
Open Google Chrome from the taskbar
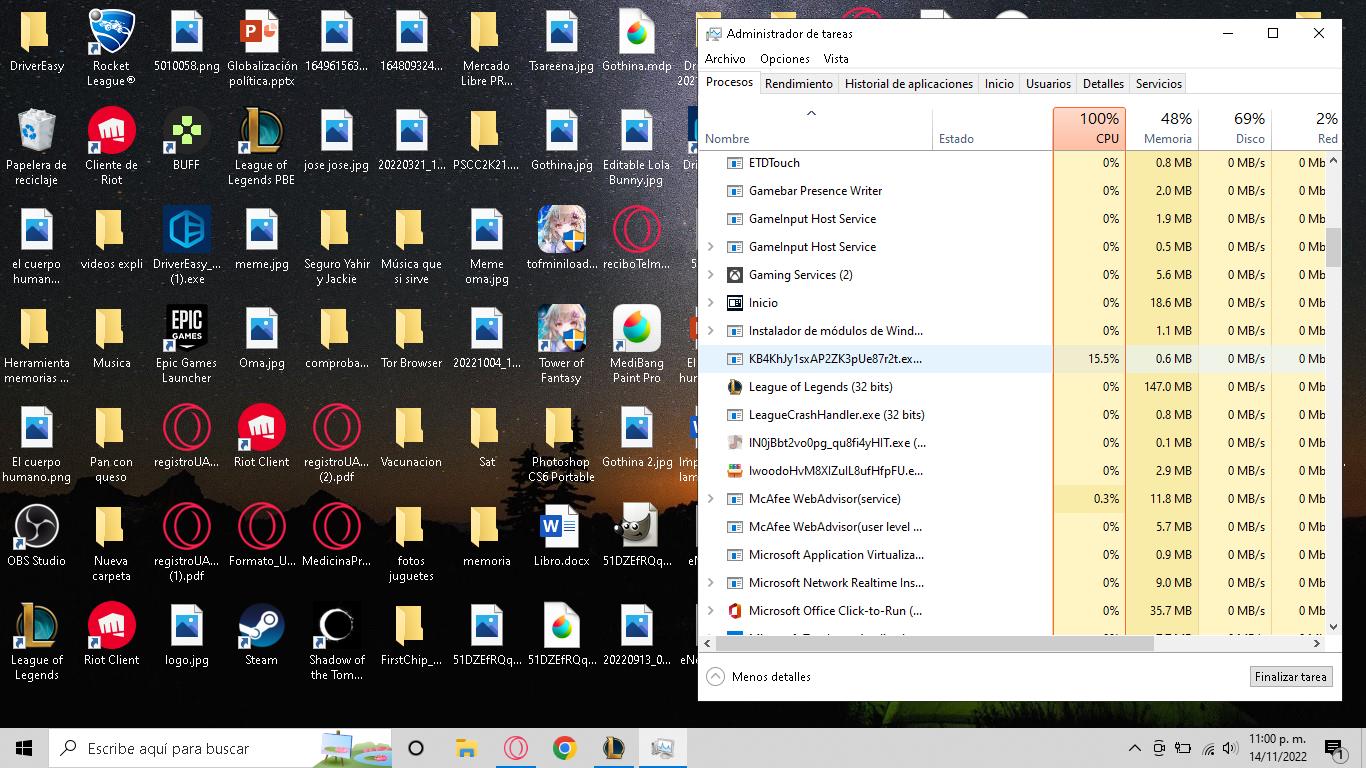[565, 748]
